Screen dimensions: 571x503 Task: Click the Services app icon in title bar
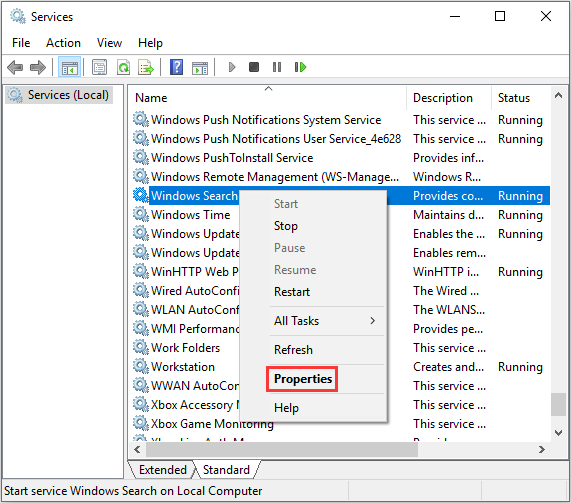tap(17, 16)
